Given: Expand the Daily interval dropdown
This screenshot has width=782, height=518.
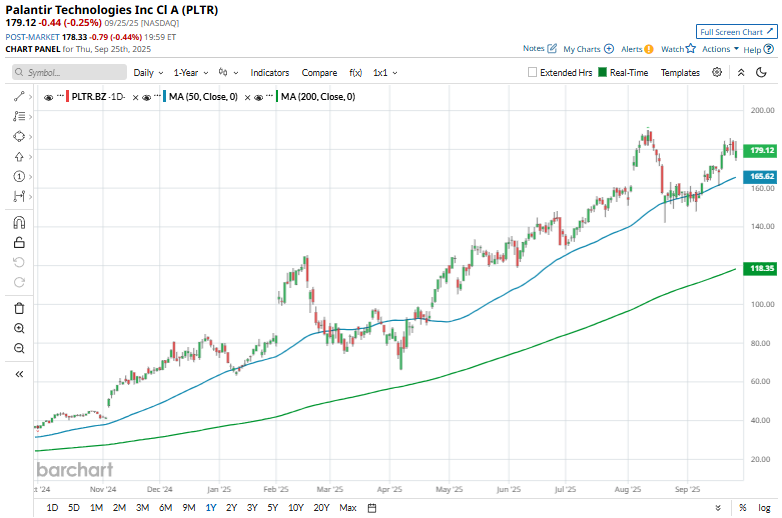Looking at the screenshot, I should tap(148, 73).
